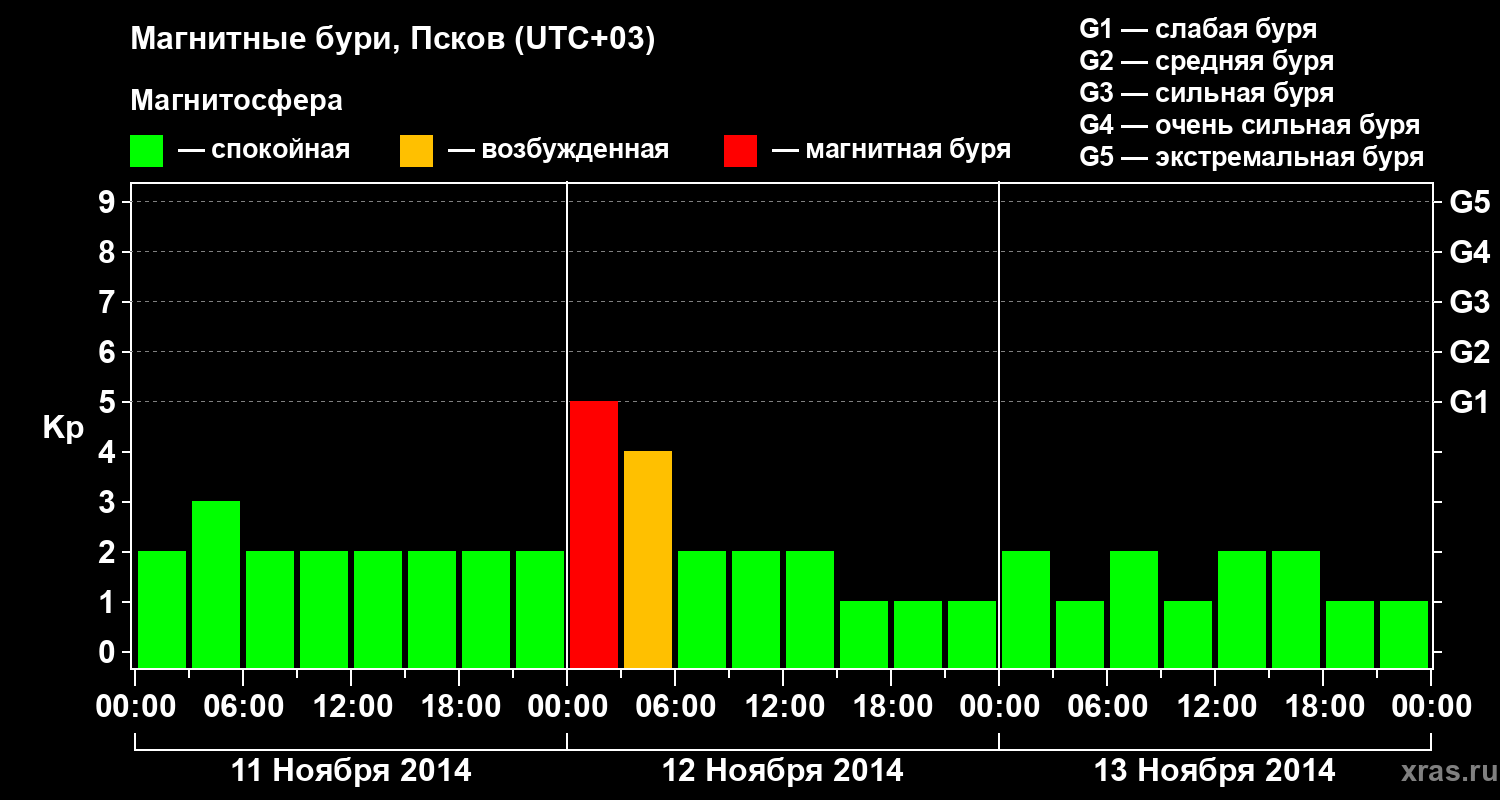Click the 'Магнитосфера' legend heading

click(236, 101)
